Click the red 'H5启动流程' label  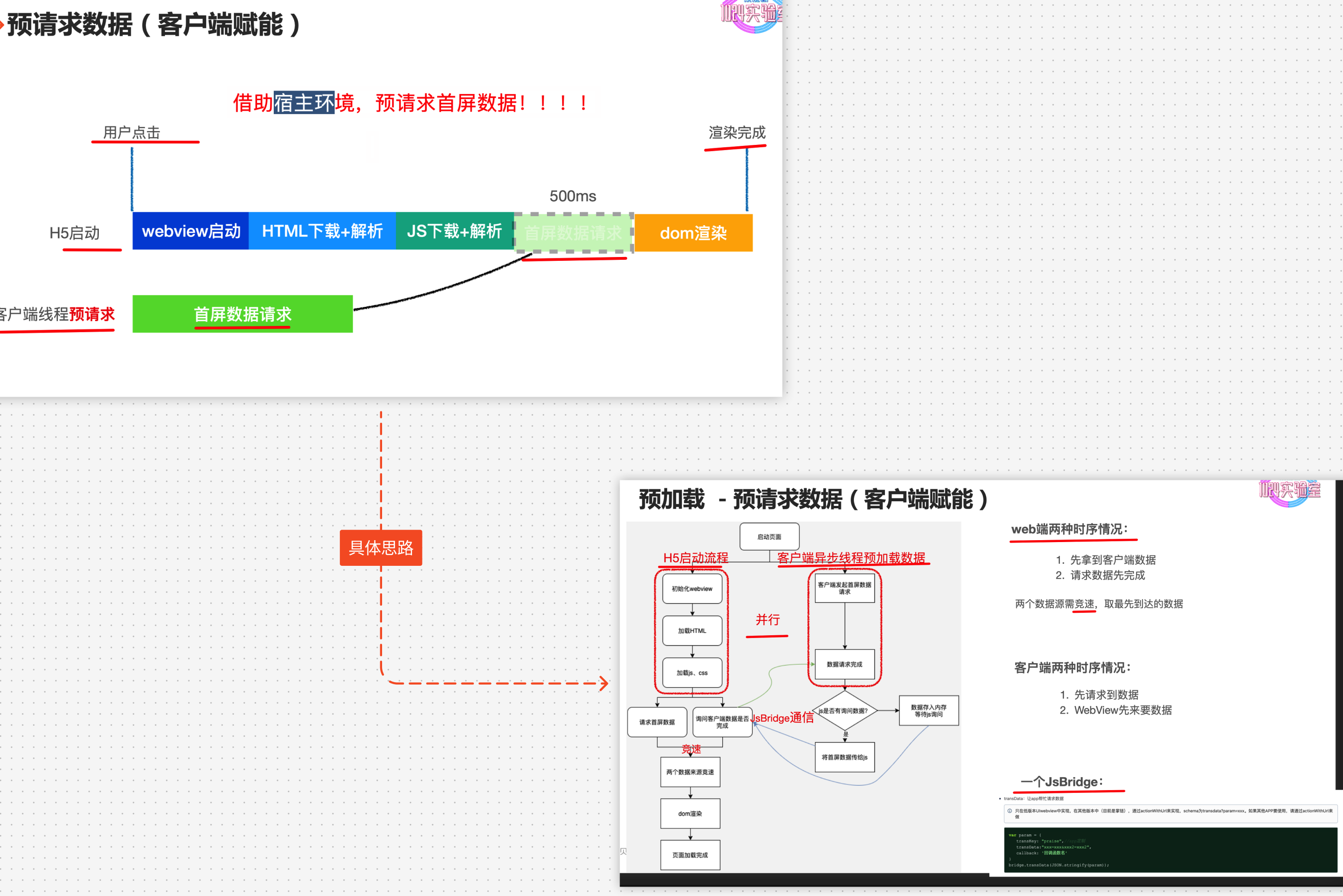[696, 558]
